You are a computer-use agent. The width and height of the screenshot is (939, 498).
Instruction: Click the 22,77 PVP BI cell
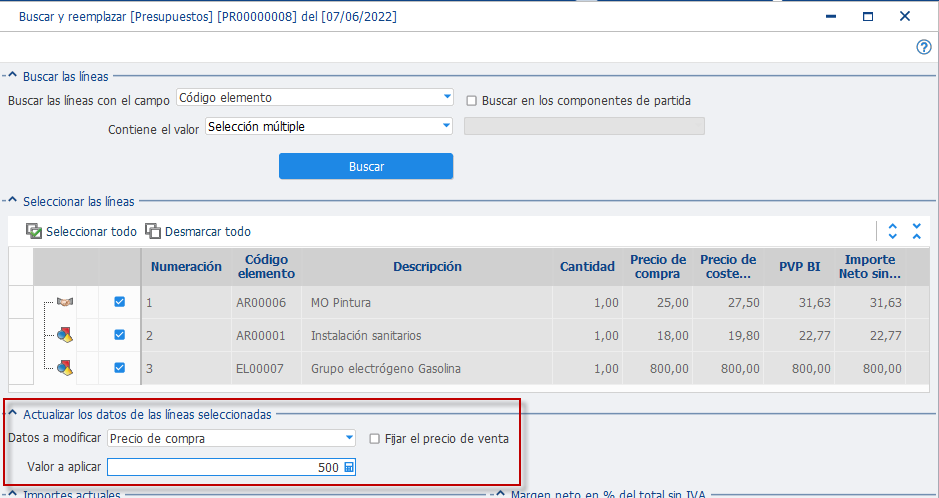click(799, 335)
